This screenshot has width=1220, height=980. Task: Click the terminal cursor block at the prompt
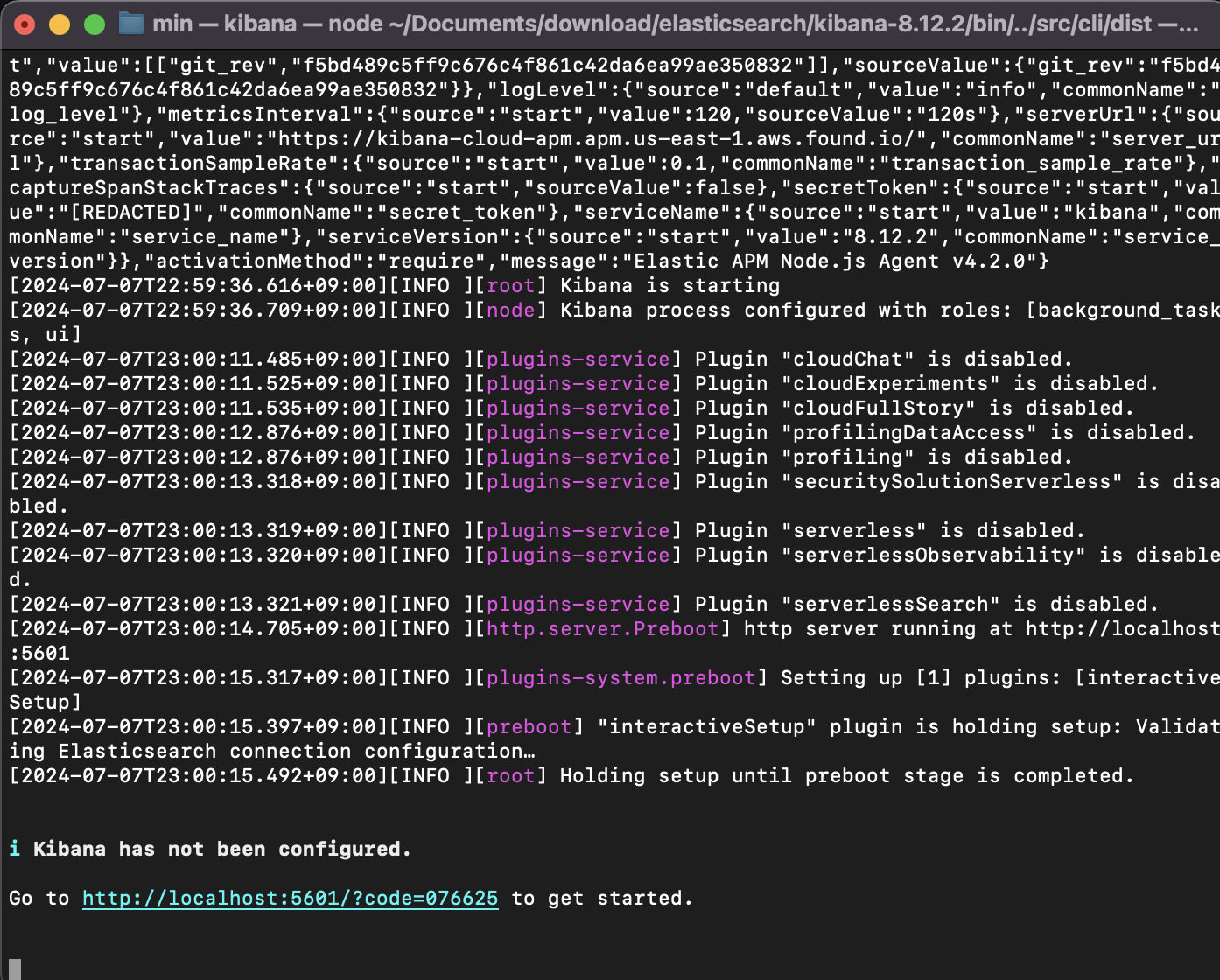coord(15,969)
